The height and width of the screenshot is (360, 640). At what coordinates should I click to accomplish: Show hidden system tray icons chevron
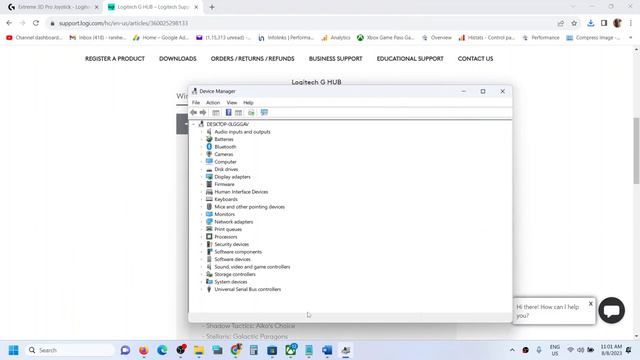[512, 350]
